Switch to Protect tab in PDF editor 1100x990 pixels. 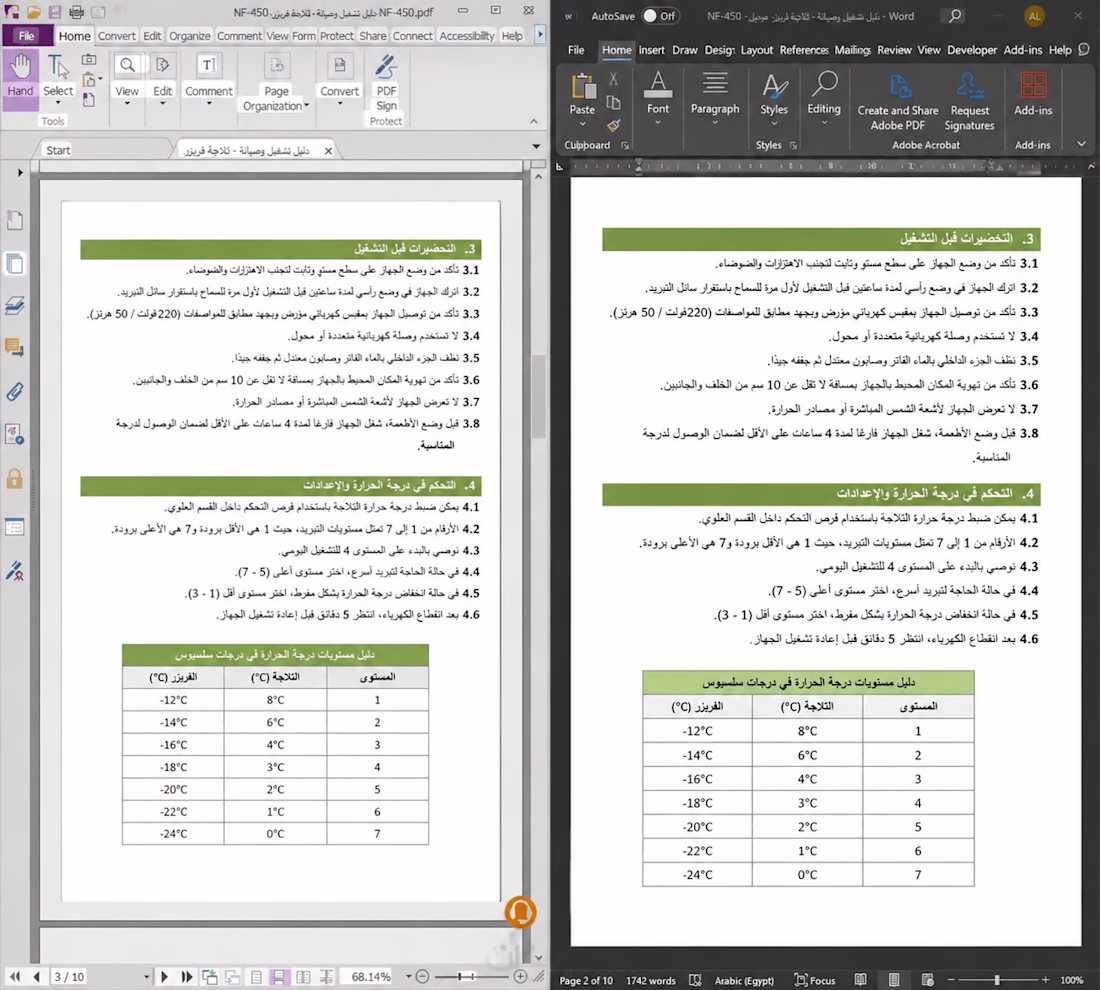337,35
